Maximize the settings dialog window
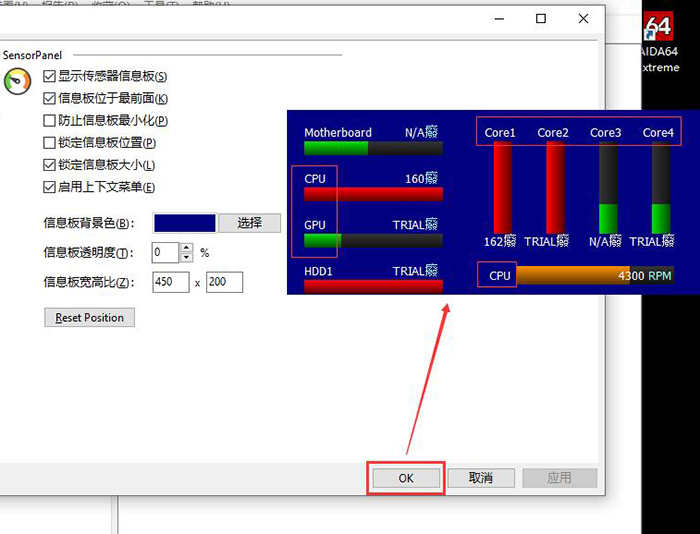The height and width of the screenshot is (534, 700). pos(541,19)
